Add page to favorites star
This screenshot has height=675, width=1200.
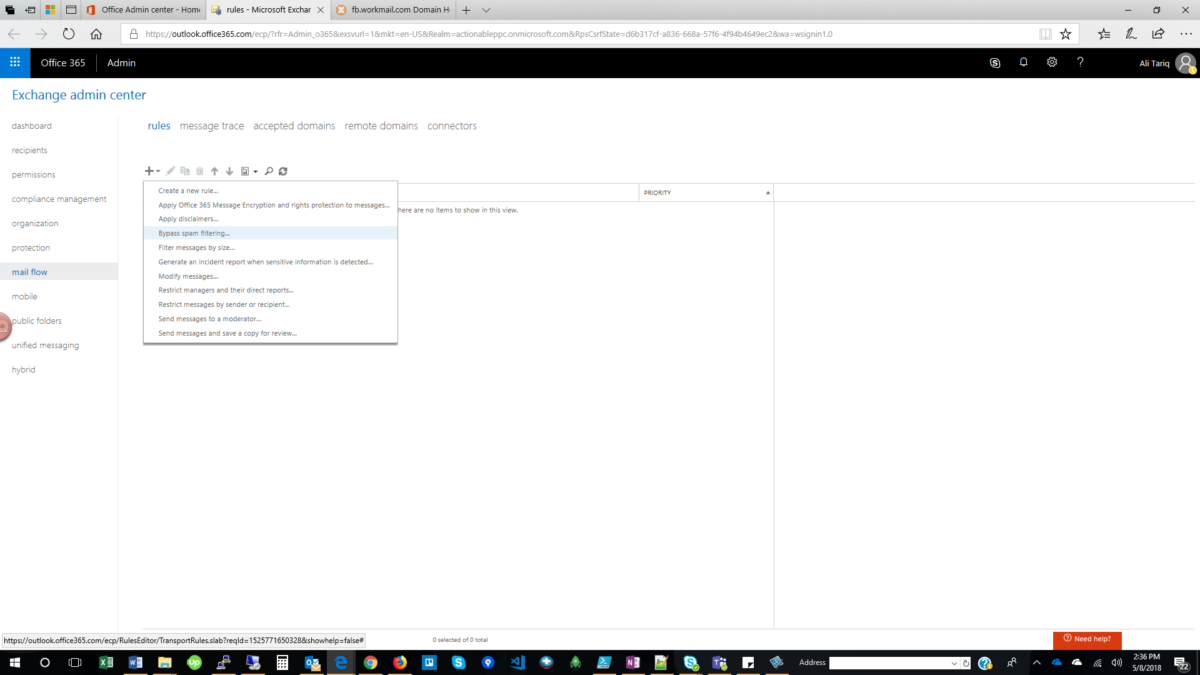click(x=1066, y=33)
